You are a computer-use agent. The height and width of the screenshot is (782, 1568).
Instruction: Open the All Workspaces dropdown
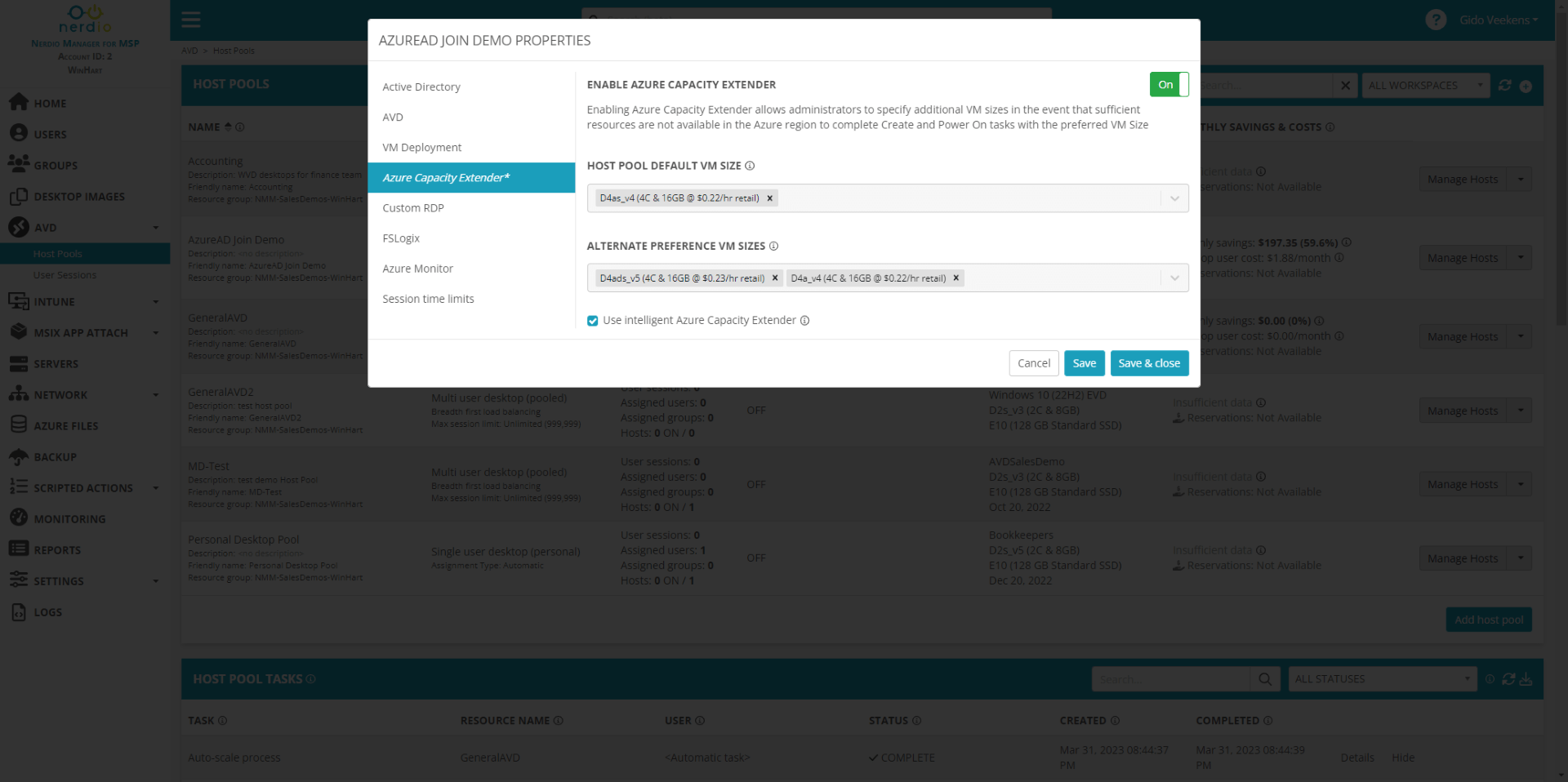[x=1426, y=86]
